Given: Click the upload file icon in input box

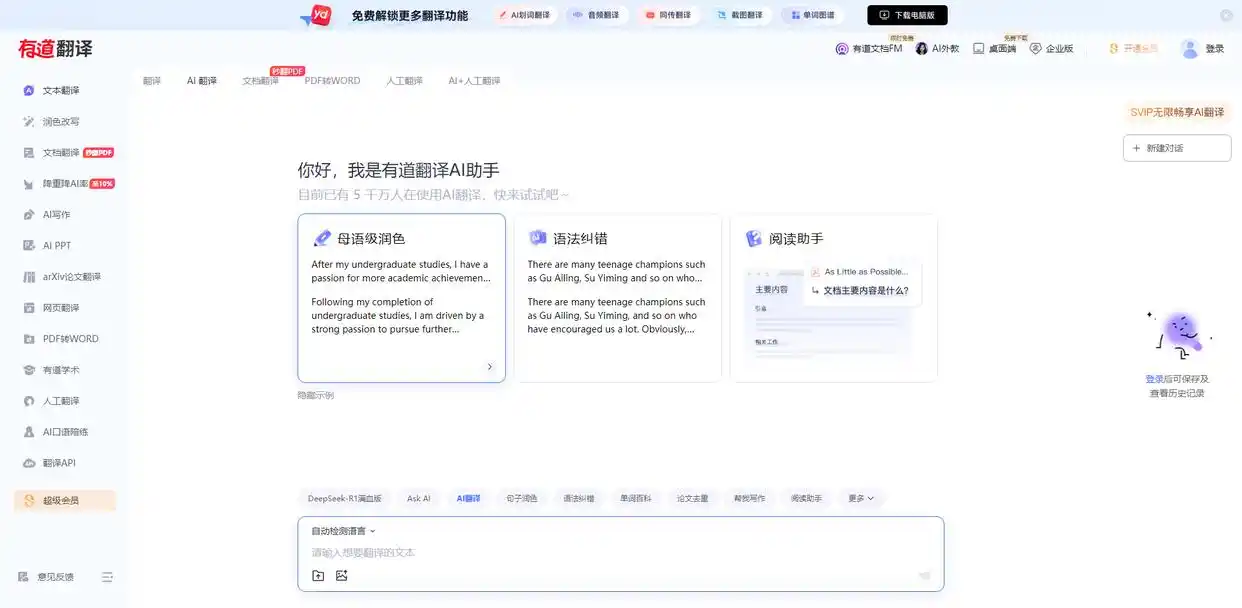Looking at the screenshot, I should tap(318, 575).
